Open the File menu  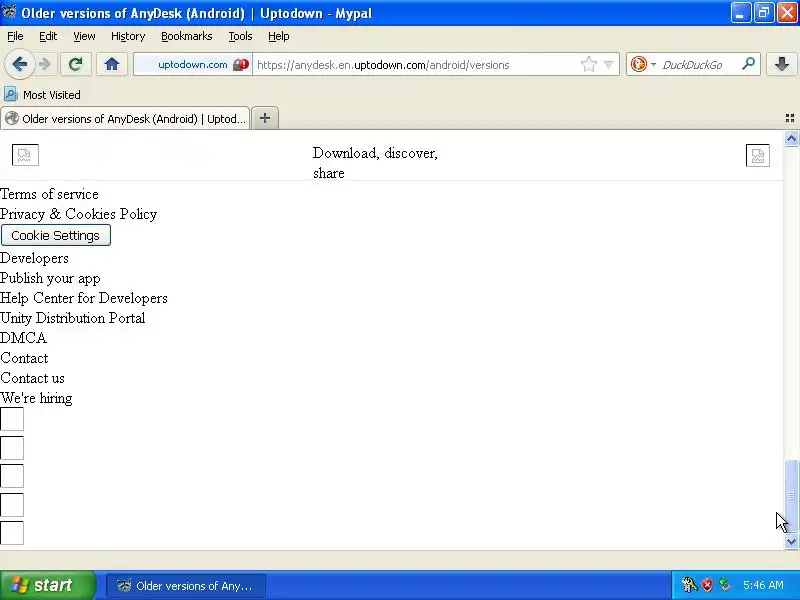coord(15,36)
